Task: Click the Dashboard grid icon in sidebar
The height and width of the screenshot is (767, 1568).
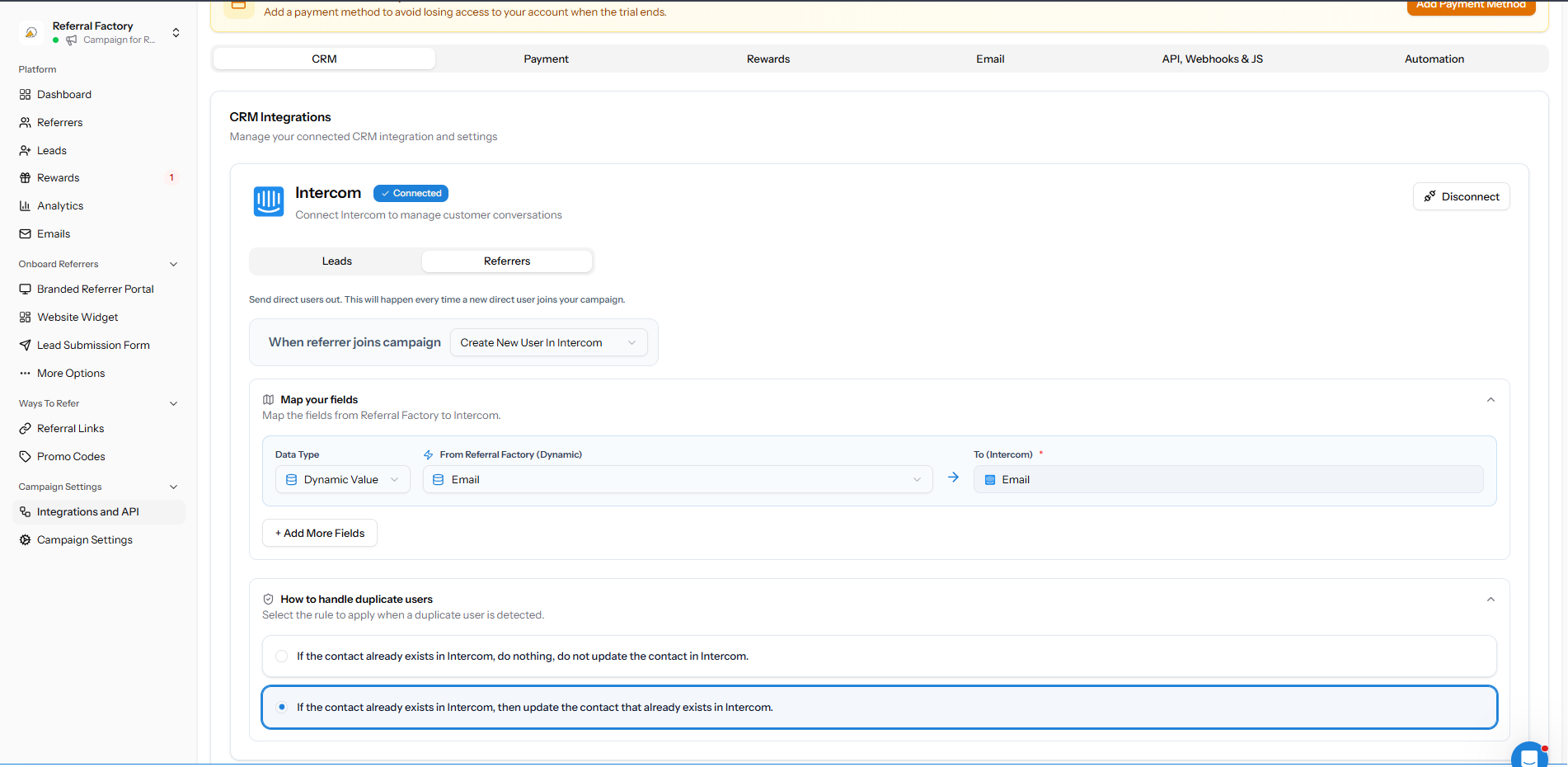Action: (25, 95)
